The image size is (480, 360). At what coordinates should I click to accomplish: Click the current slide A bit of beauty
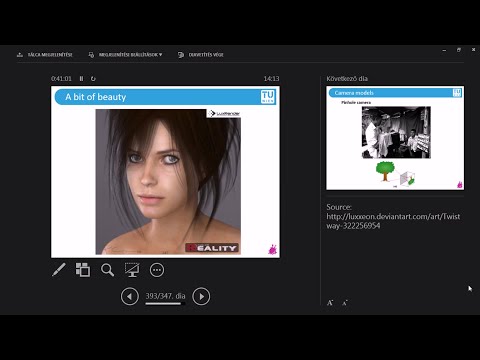165,172
